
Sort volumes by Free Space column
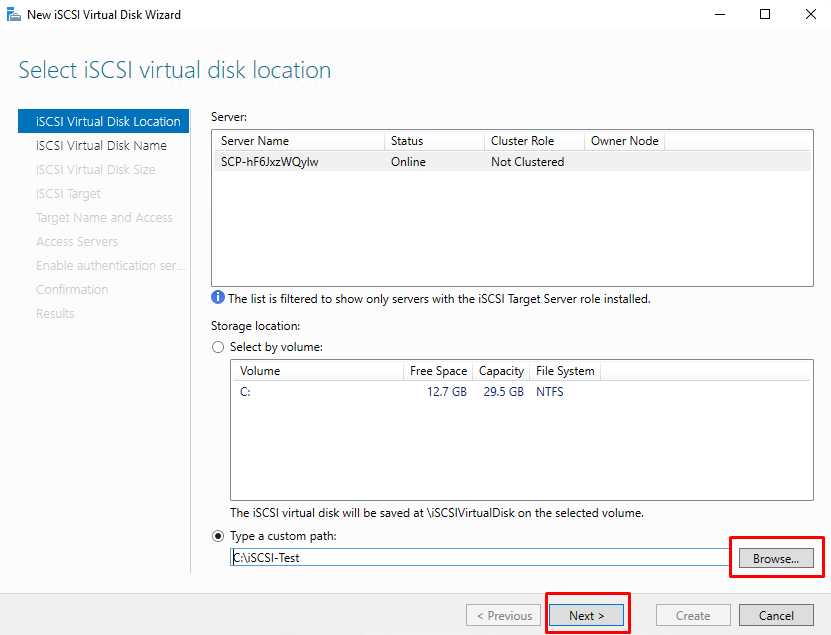(438, 371)
